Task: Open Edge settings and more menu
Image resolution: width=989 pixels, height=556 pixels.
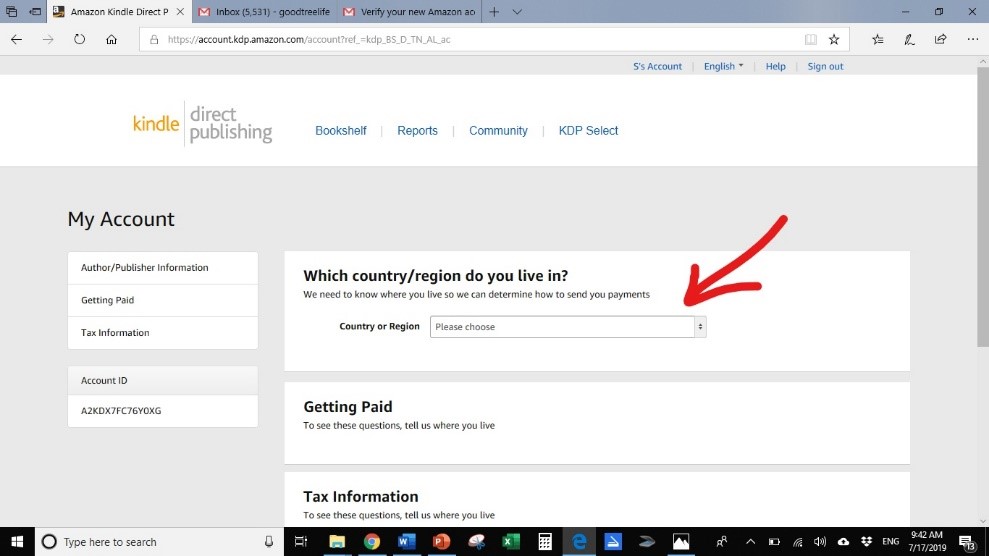Action: pyautogui.click(x=973, y=39)
